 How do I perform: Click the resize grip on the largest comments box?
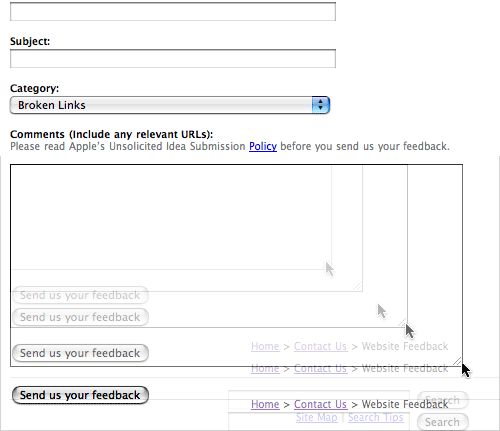[457, 362]
